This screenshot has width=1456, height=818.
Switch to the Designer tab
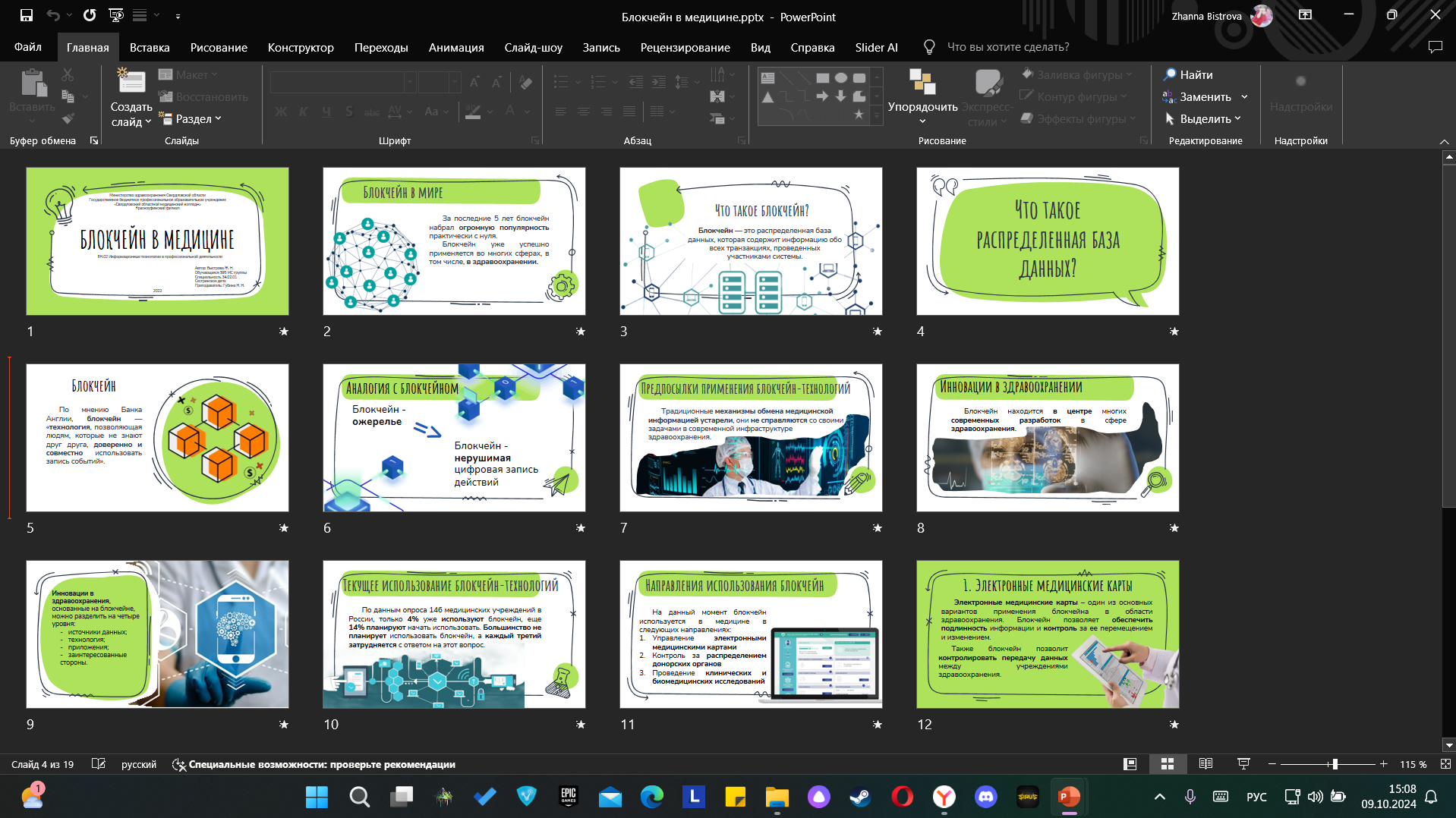(301, 47)
